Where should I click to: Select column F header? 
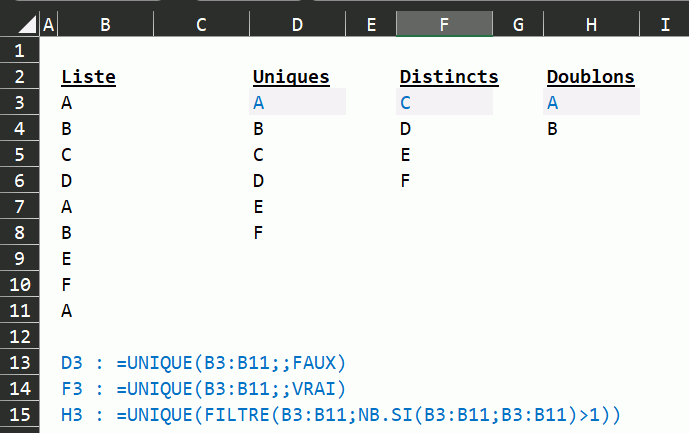coord(444,24)
